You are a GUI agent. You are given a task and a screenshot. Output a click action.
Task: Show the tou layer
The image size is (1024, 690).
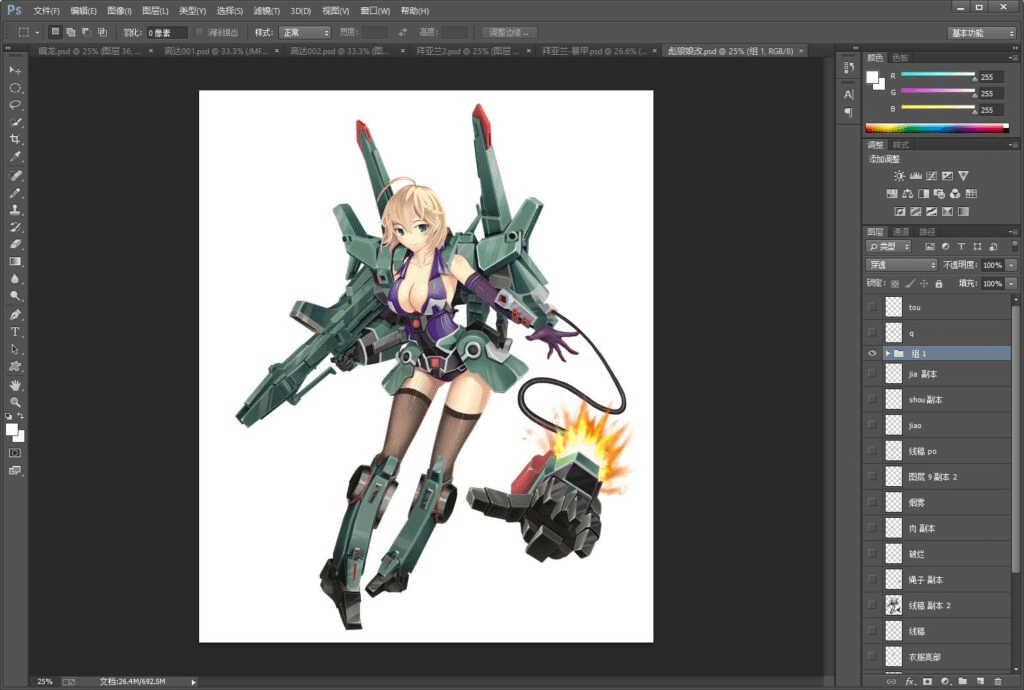click(x=872, y=307)
